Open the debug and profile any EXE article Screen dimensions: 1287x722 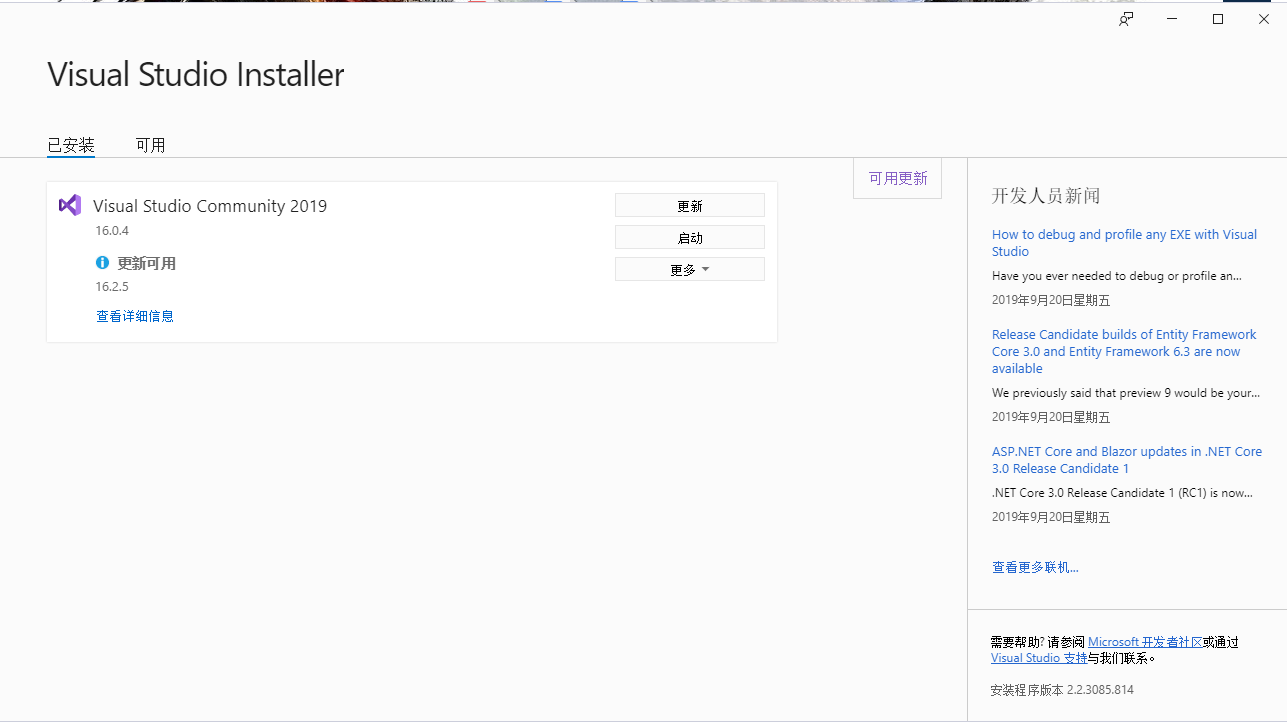click(1124, 243)
